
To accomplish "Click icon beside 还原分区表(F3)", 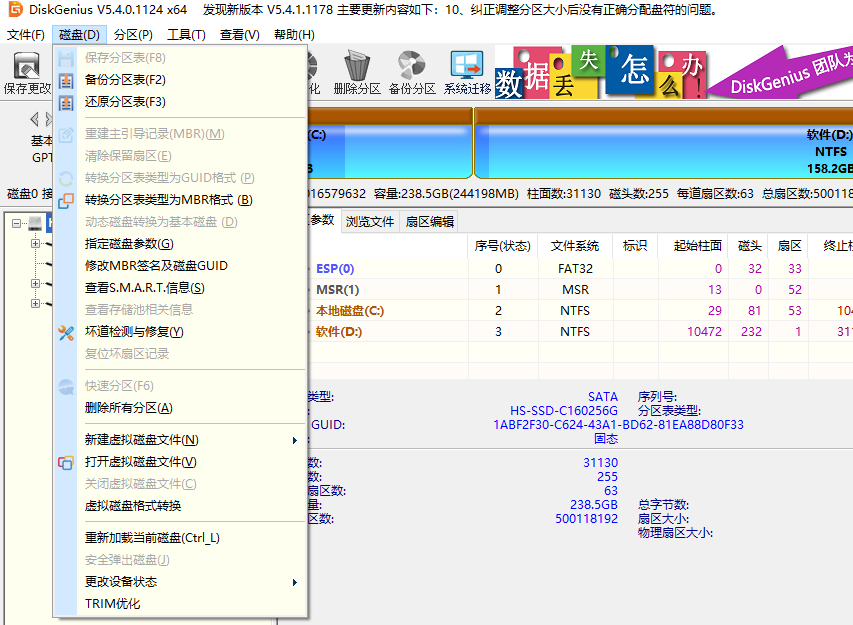I will [66, 102].
